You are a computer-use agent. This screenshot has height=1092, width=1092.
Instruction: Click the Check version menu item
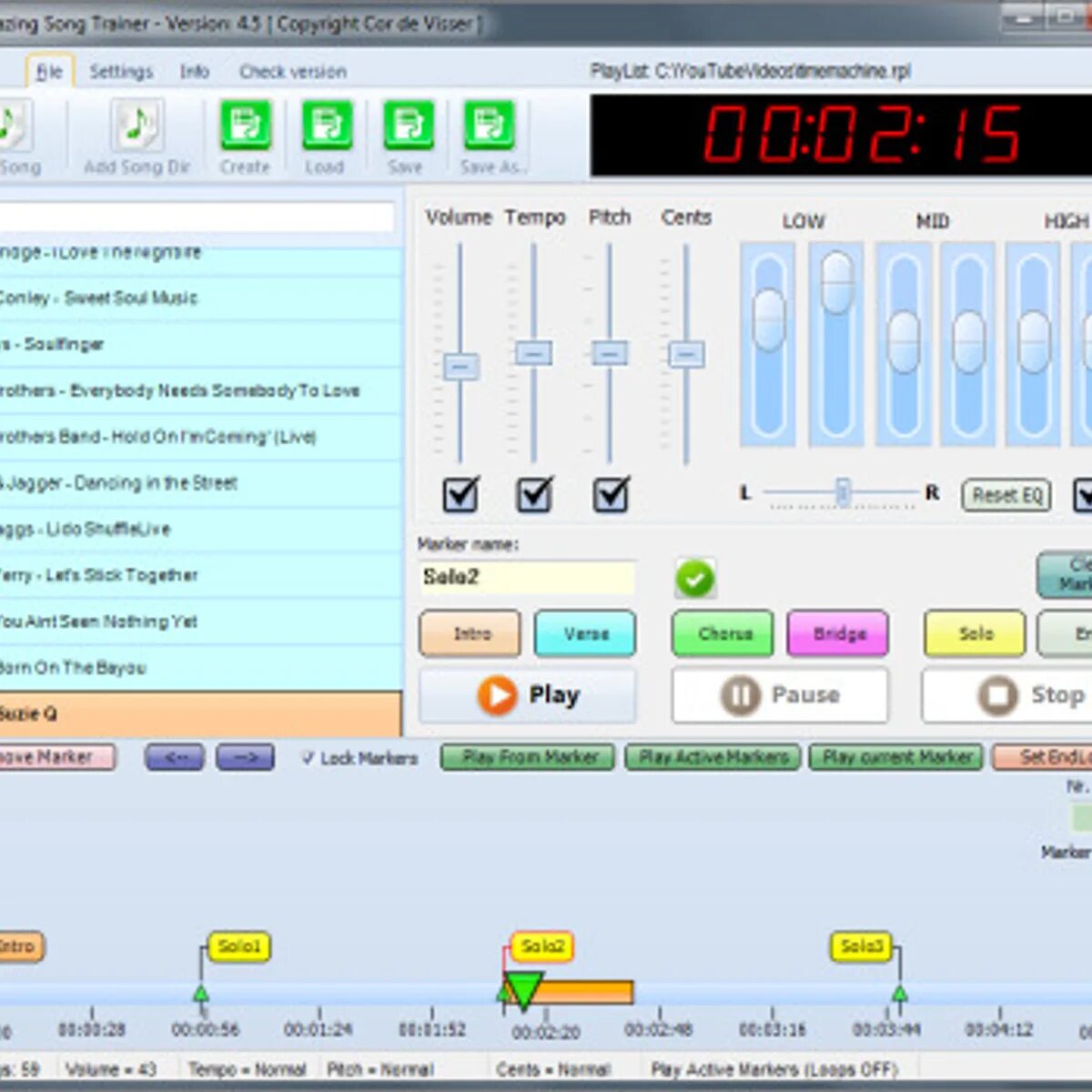pyautogui.click(x=292, y=72)
